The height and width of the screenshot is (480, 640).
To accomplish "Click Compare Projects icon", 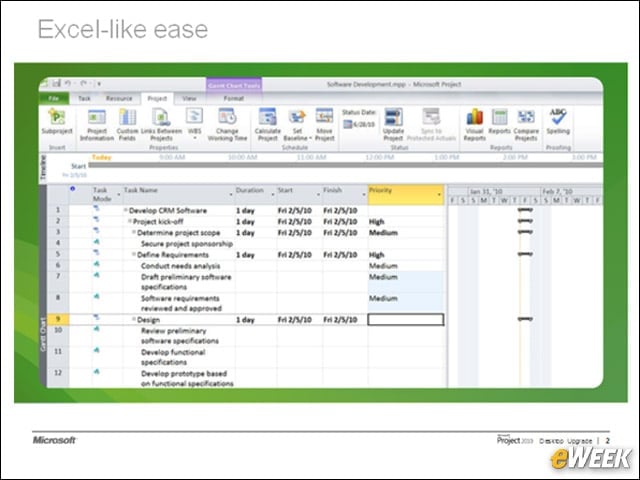I will coord(526,117).
